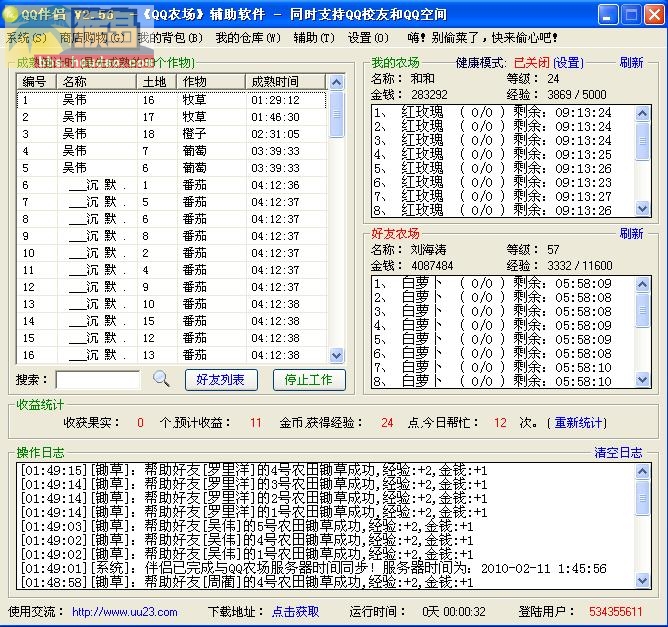
Task: Open health mode [设置] link
Action: click(568, 63)
